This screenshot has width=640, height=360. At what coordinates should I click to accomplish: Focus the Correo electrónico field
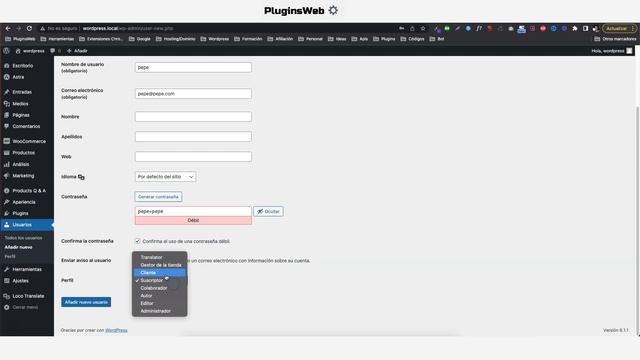pos(193,94)
